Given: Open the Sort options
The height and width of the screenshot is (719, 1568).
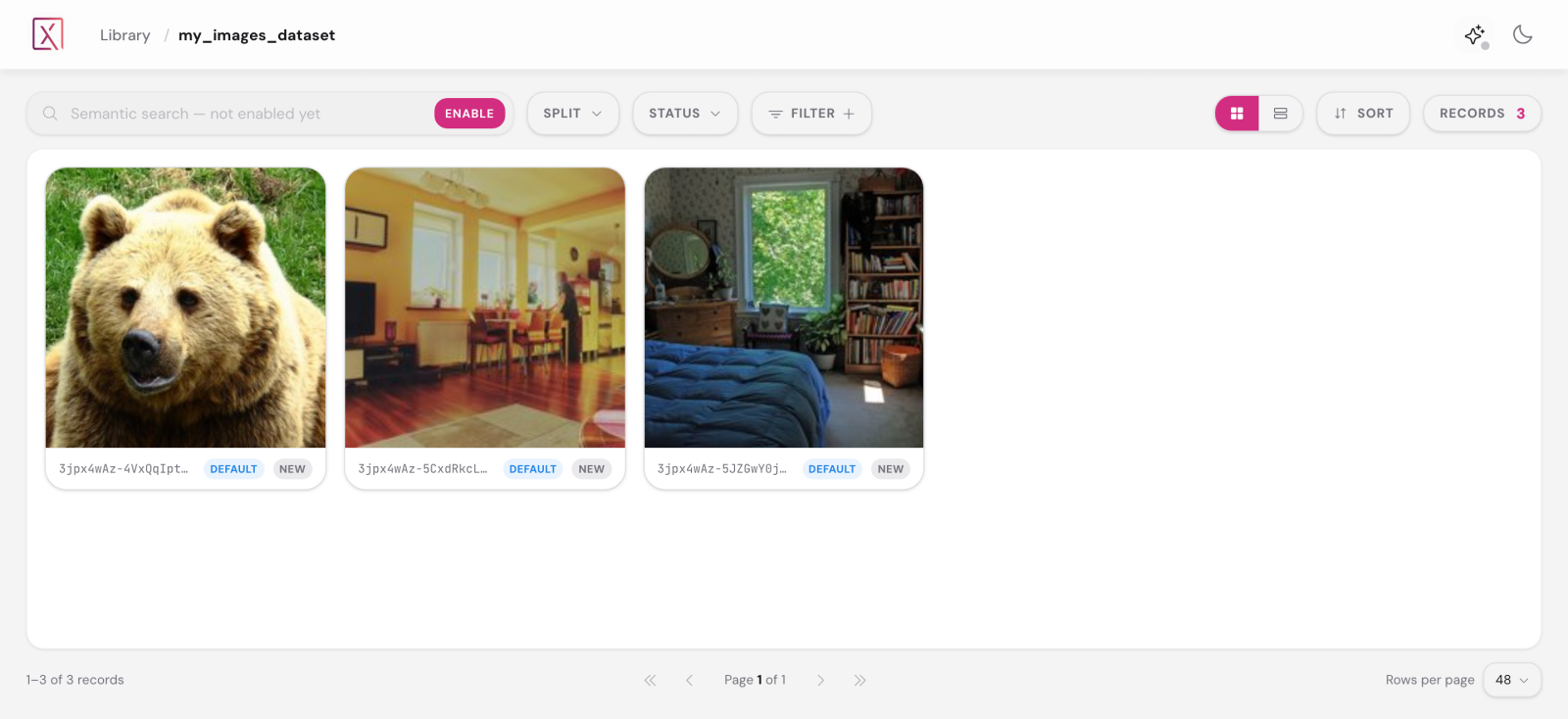Looking at the screenshot, I should pos(1362,114).
